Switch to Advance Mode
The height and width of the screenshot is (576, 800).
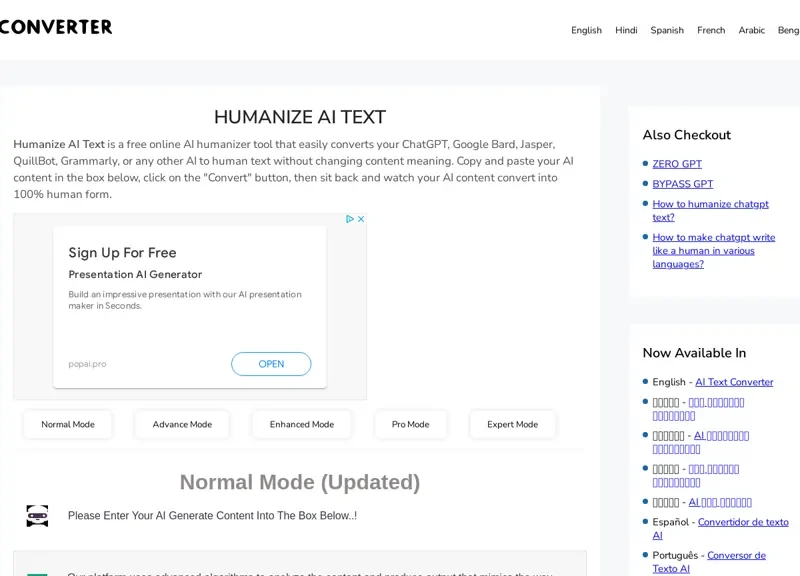tap(181, 424)
